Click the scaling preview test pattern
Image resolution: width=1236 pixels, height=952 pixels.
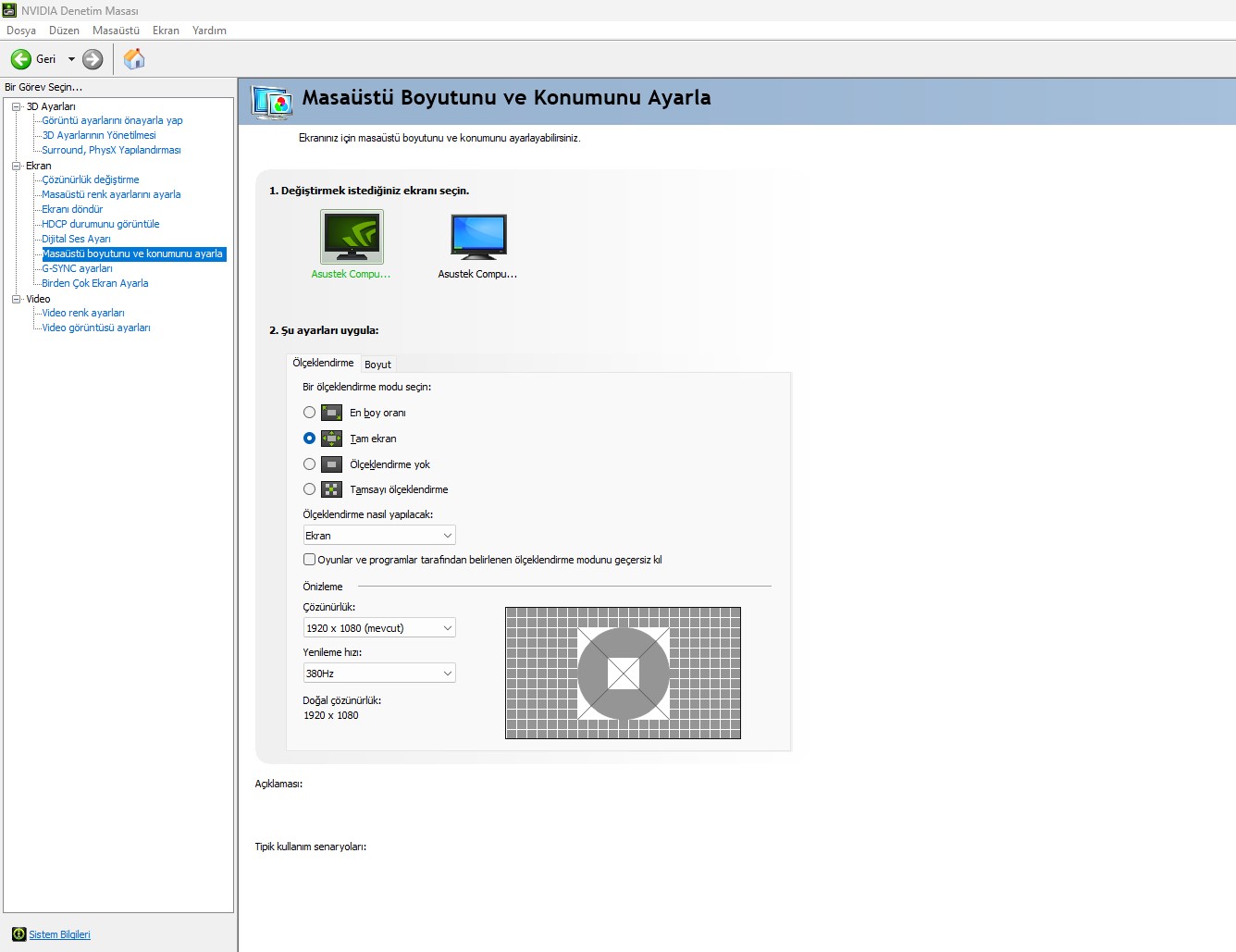click(623, 673)
